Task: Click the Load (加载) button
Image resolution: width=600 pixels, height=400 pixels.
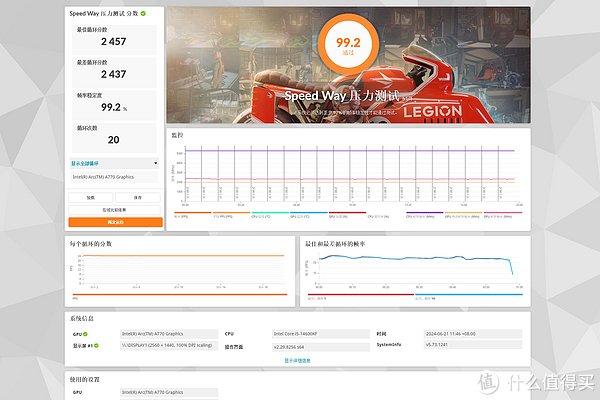Action: click(91, 198)
